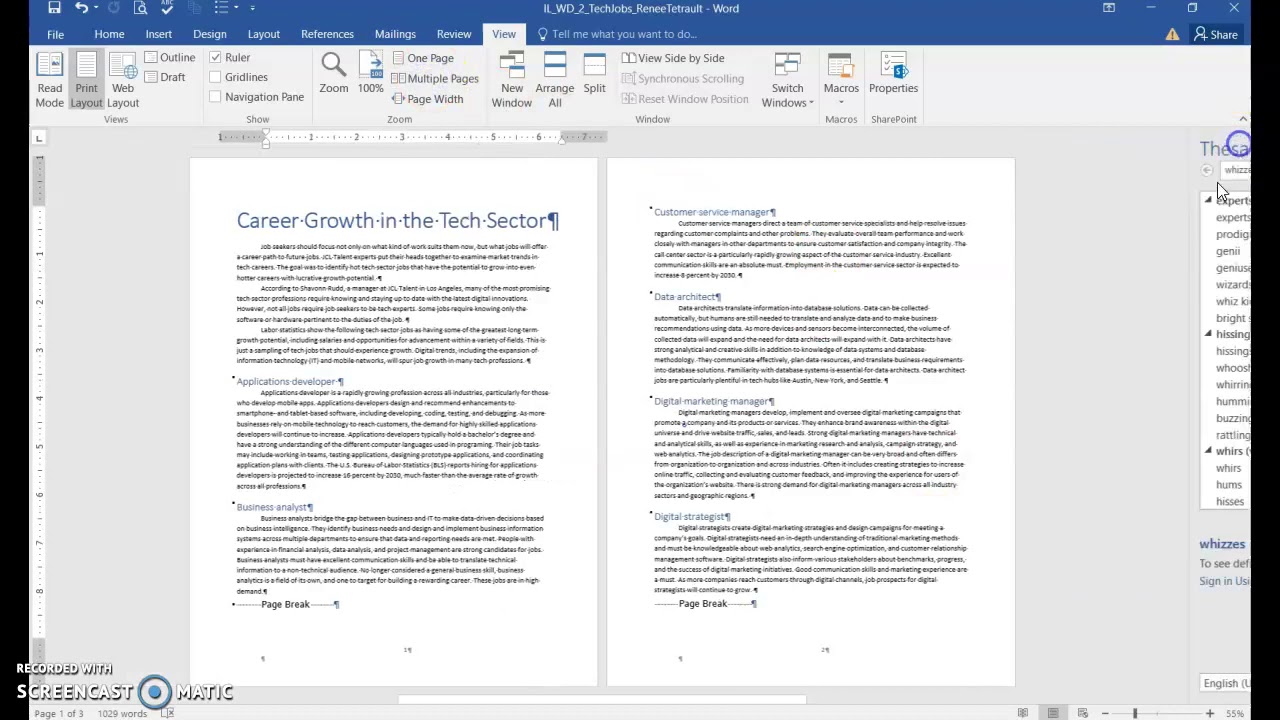Switch to Outline view
Screen dimensions: 1280x720
[170, 58]
